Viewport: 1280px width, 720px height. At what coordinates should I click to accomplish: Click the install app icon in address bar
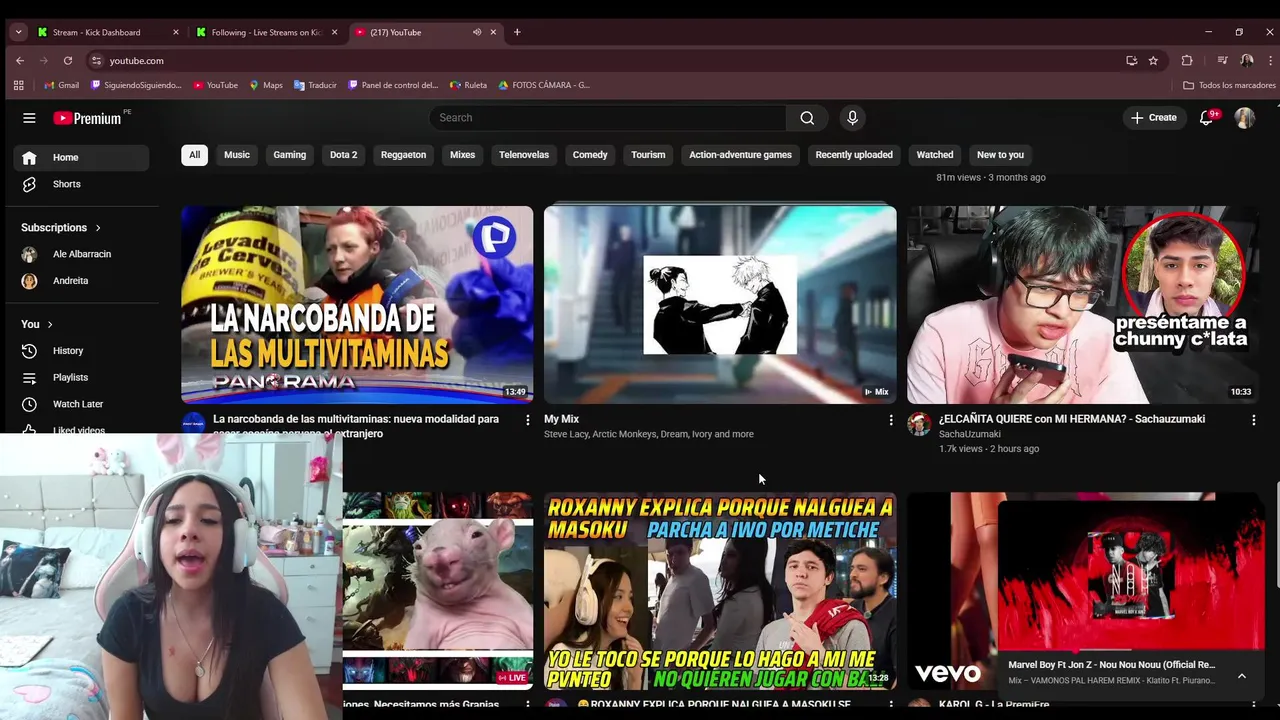pos(1131,60)
